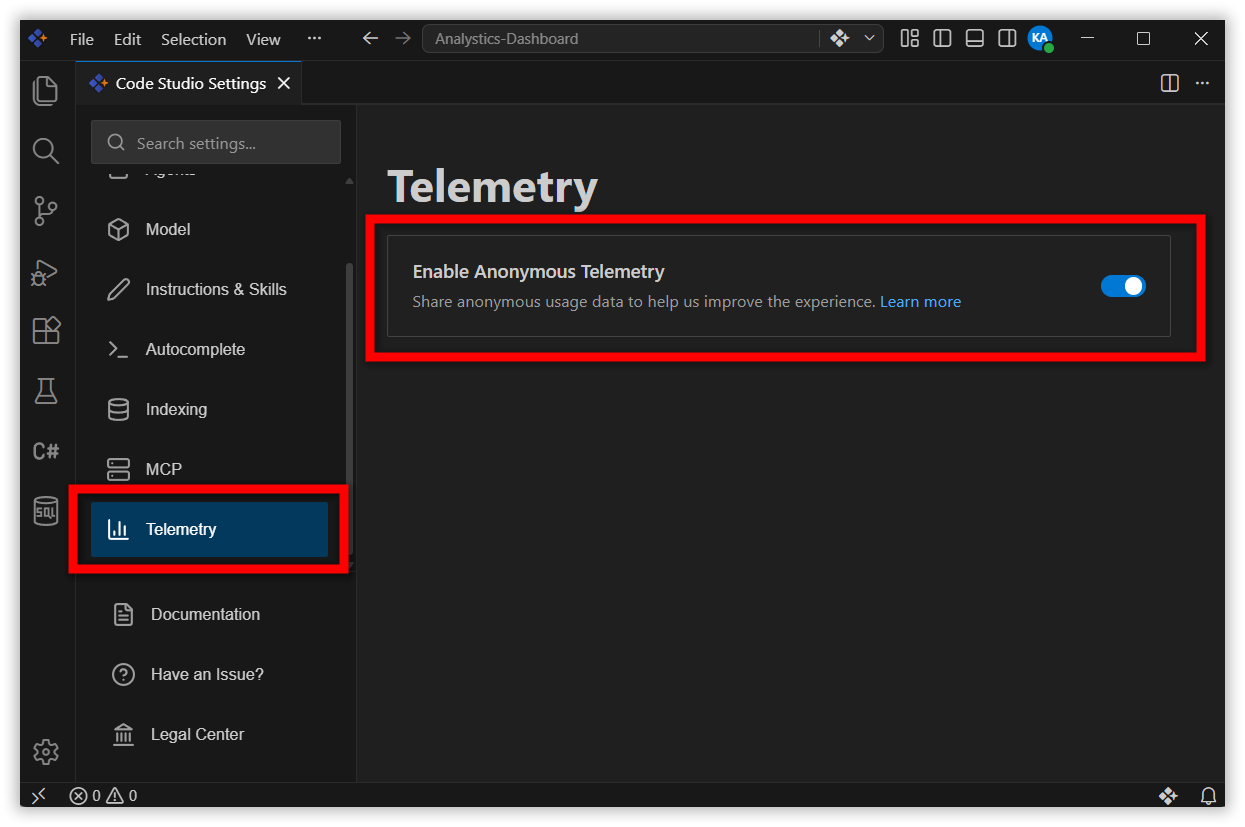Go forward with the right arrow
The image size is (1245, 827).
(x=403, y=39)
